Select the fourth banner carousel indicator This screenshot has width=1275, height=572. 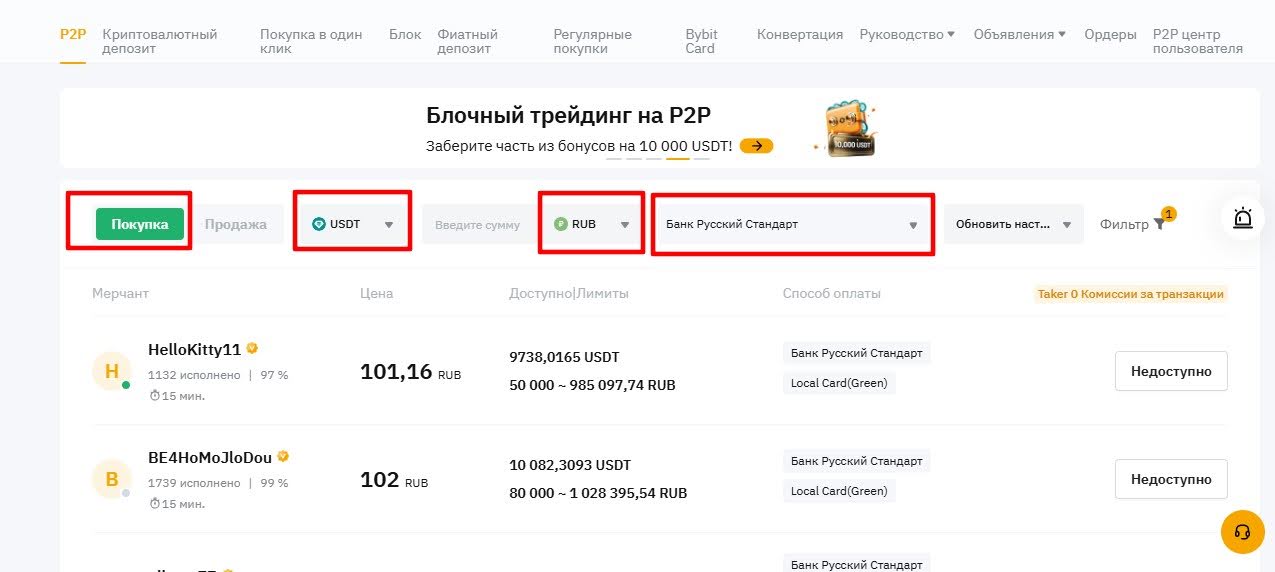pos(678,158)
